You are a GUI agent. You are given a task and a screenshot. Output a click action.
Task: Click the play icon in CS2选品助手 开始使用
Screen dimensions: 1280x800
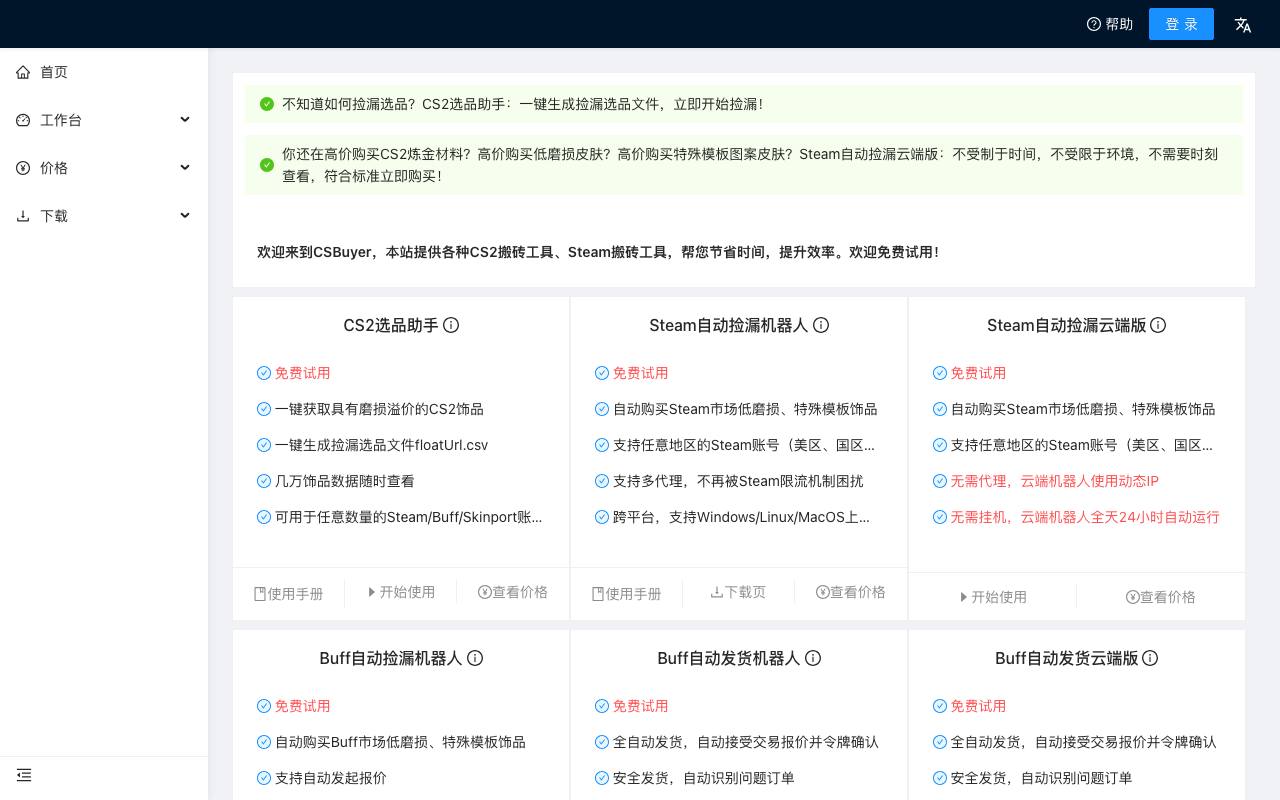click(372, 592)
